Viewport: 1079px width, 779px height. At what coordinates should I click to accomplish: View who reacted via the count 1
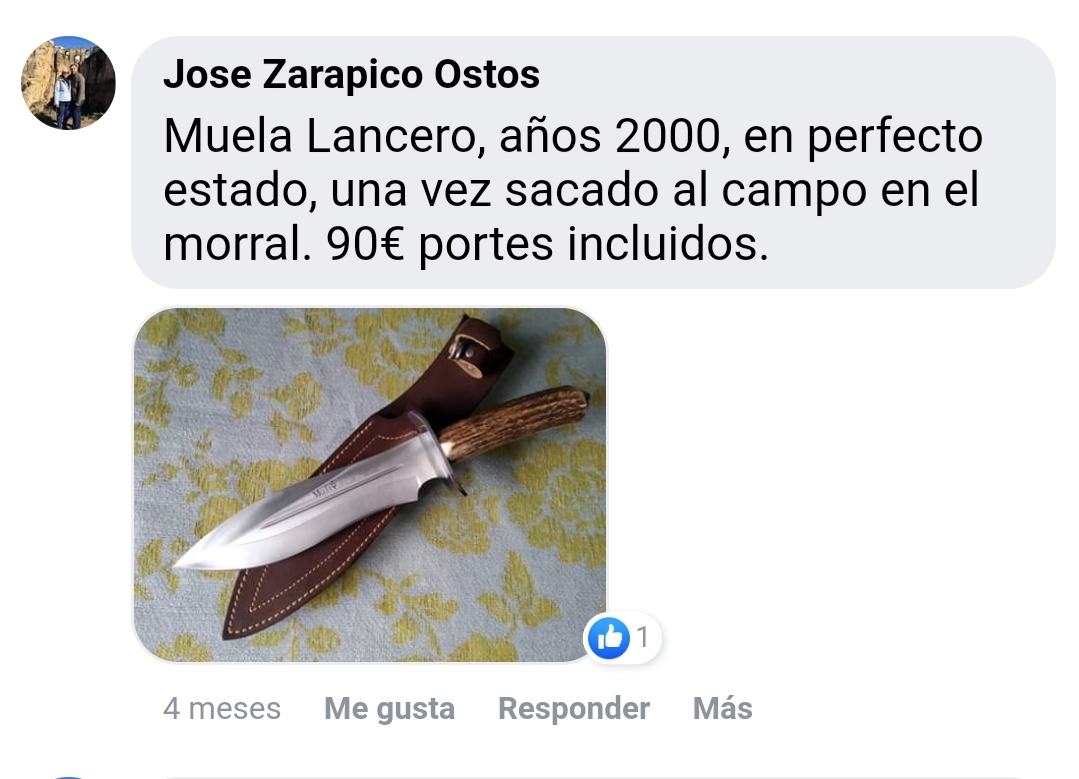pos(642,638)
